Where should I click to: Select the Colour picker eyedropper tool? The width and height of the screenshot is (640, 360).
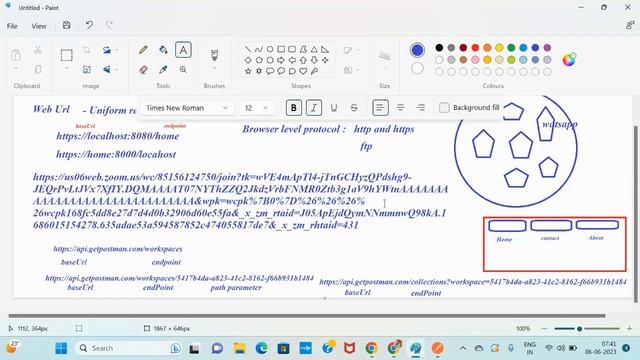[x=163, y=70]
